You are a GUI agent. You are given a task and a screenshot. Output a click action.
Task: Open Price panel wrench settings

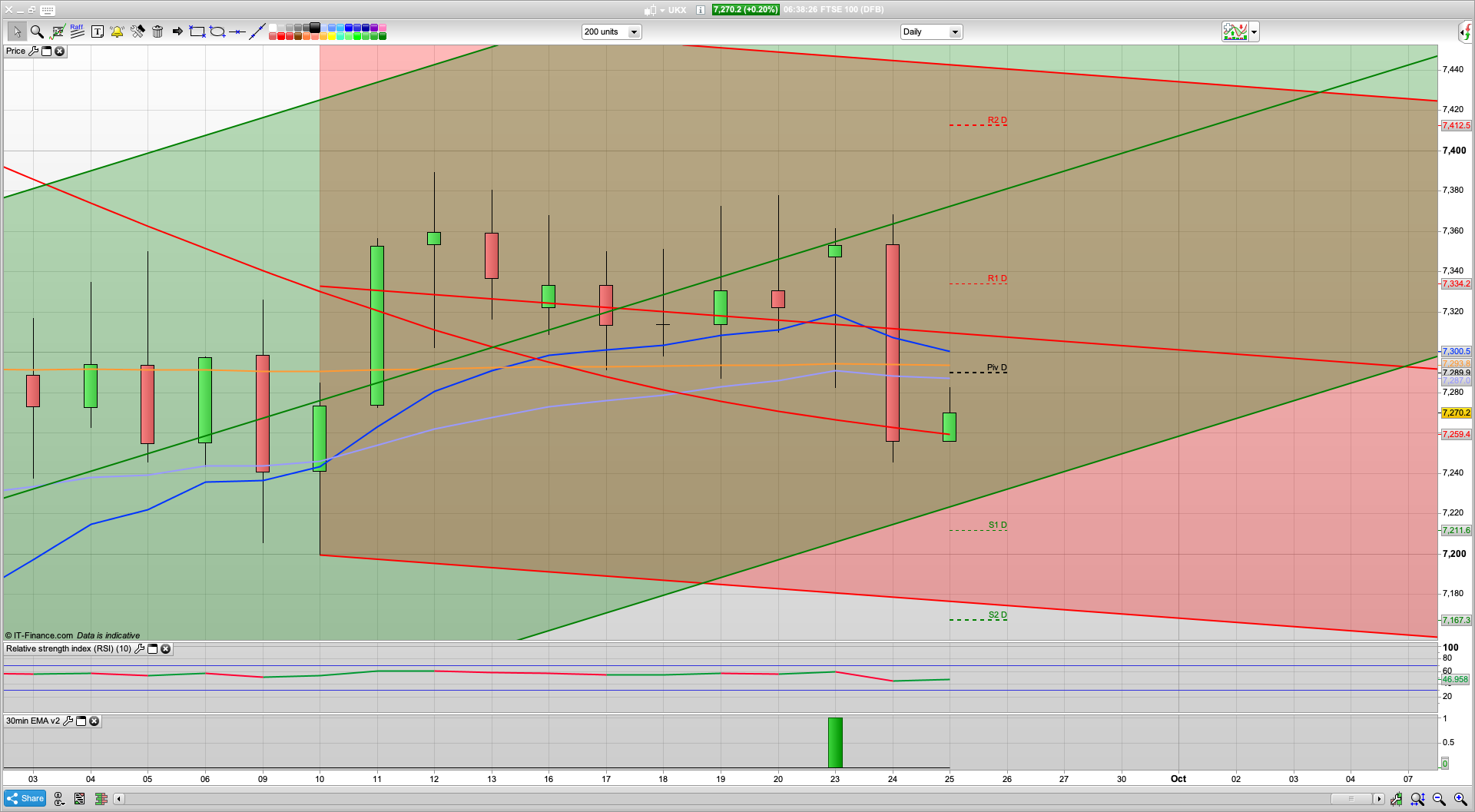(33, 51)
